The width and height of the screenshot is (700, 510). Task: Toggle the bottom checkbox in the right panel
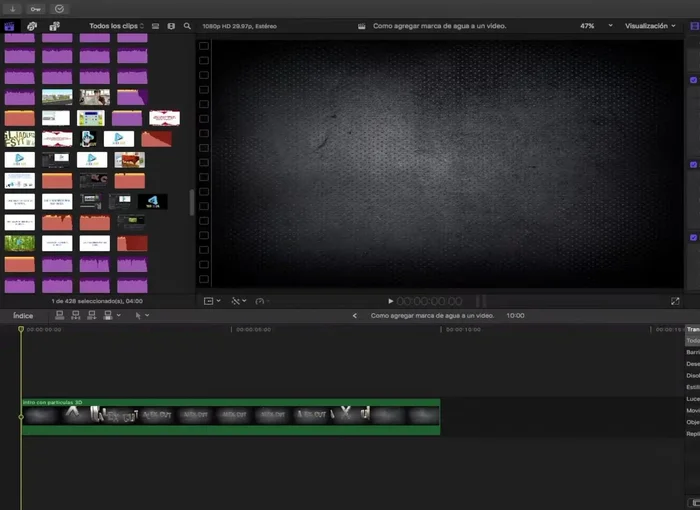[694, 238]
